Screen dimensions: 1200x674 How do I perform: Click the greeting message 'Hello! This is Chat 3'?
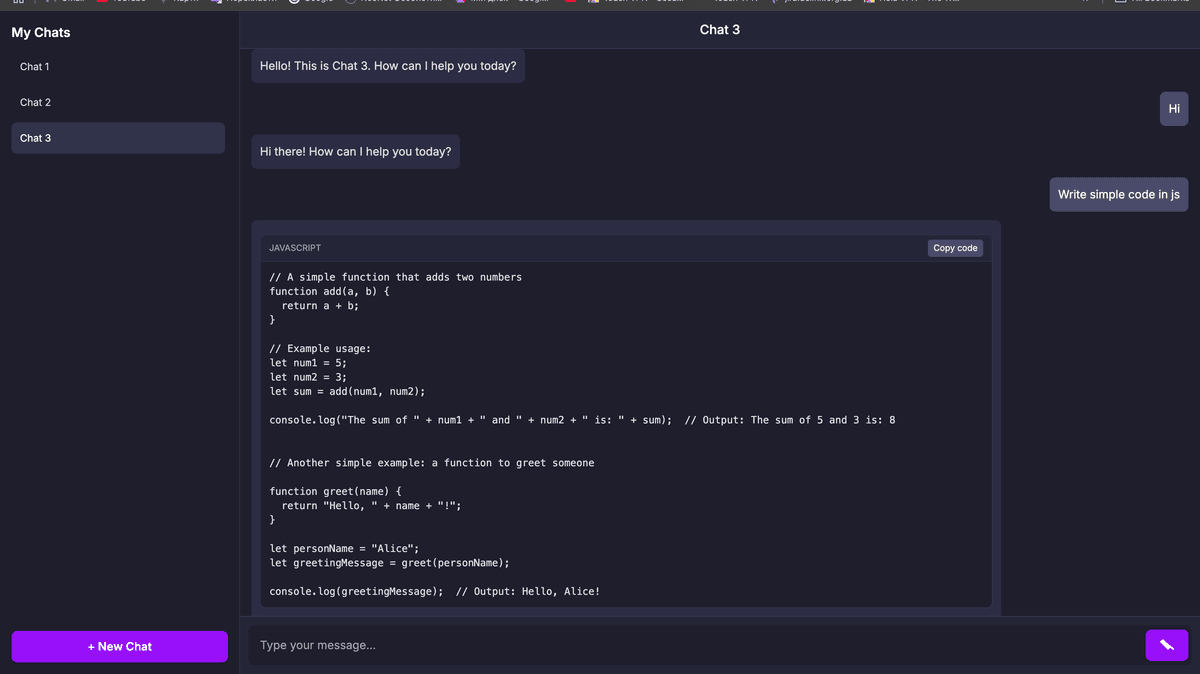pos(388,66)
